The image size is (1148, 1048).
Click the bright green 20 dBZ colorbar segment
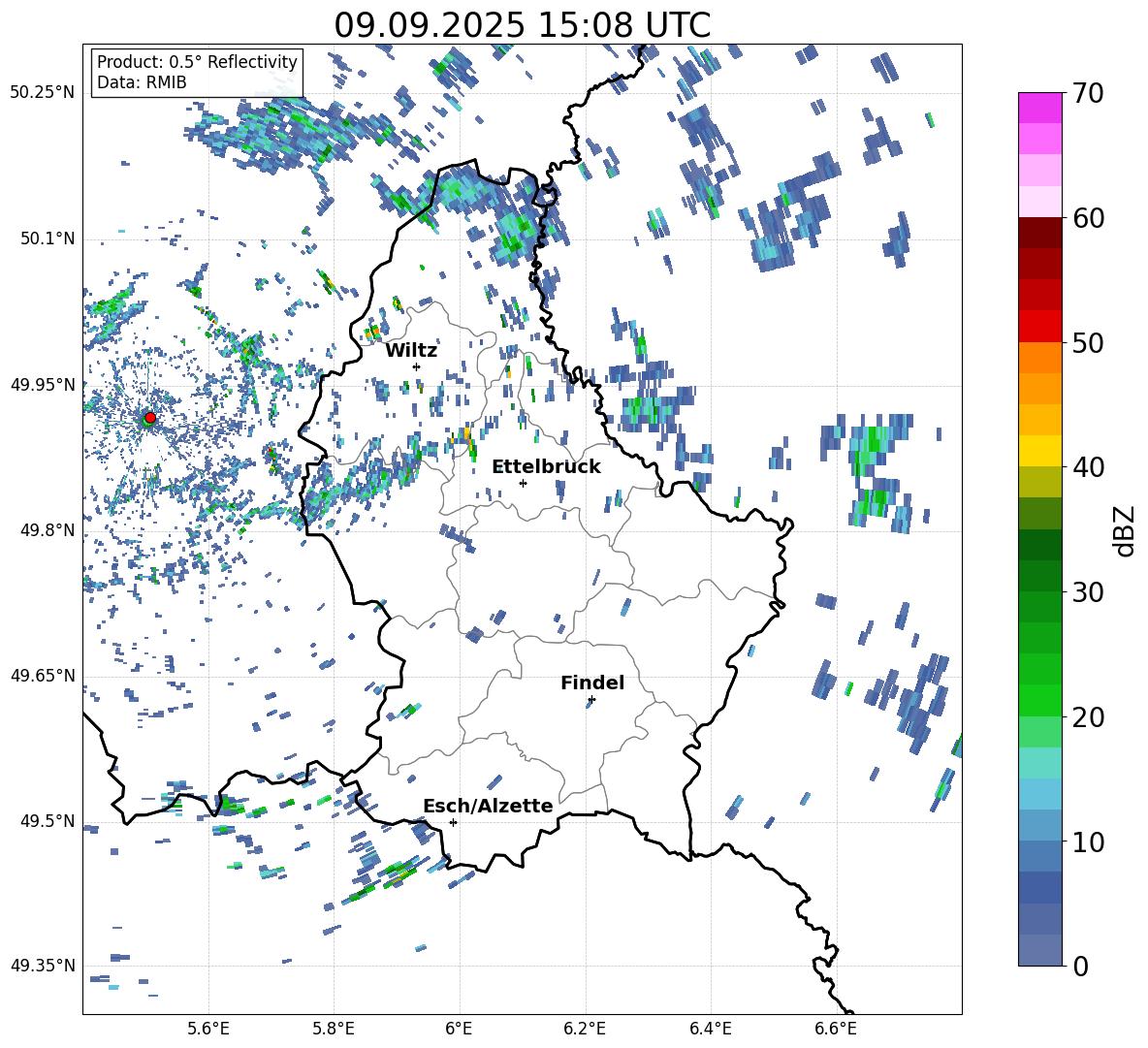click(1039, 700)
